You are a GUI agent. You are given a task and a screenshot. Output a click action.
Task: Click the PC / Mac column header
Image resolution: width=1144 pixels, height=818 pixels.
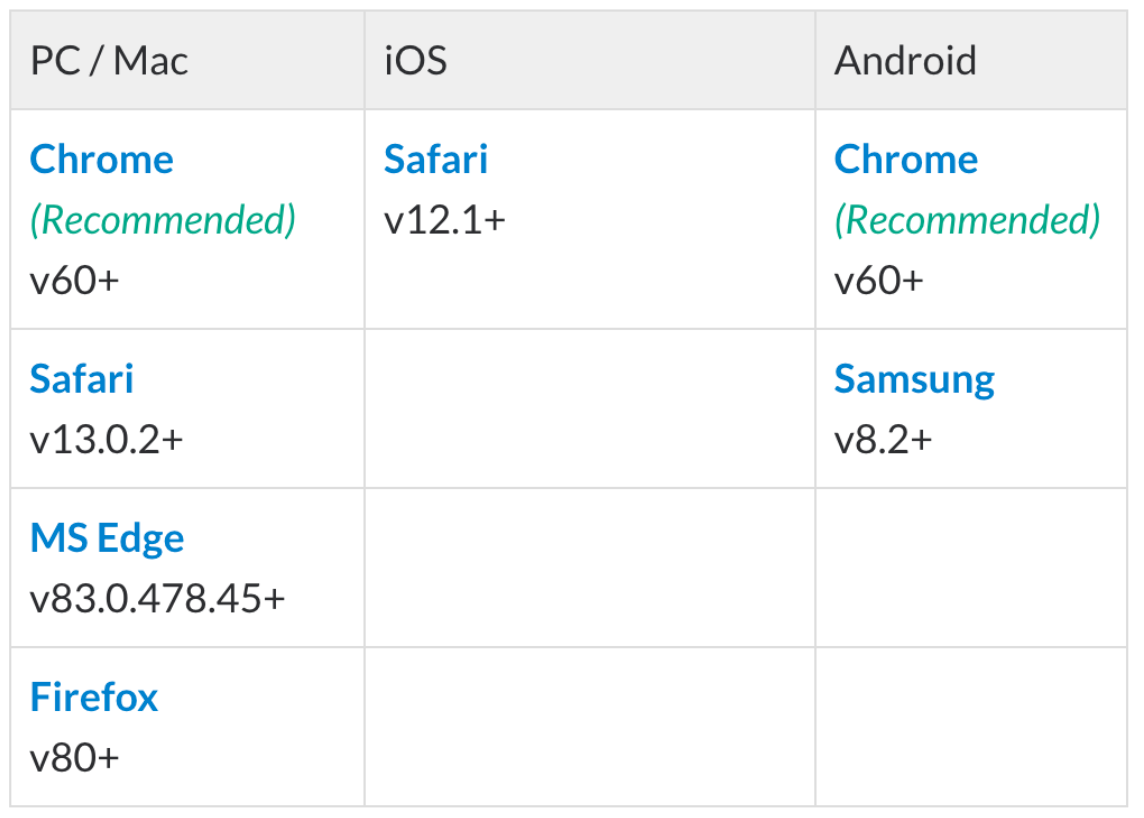(x=109, y=61)
